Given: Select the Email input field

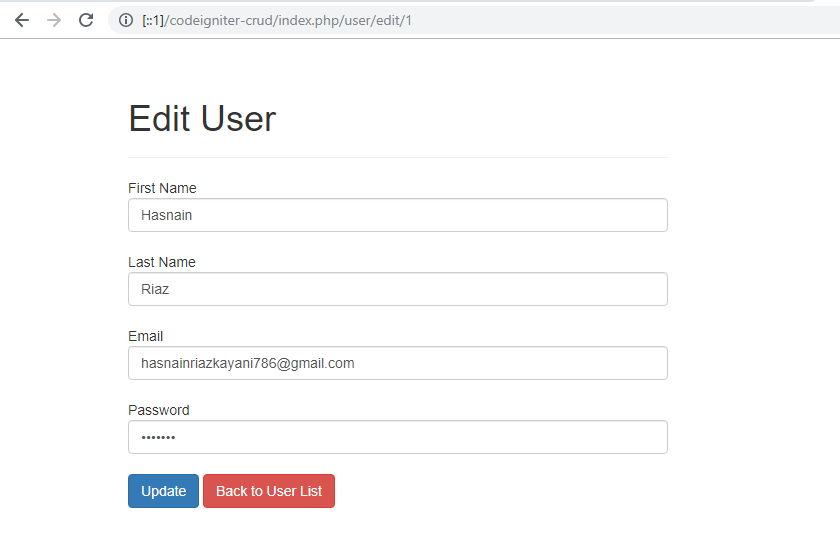Looking at the screenshot, I should click(398, 363).
